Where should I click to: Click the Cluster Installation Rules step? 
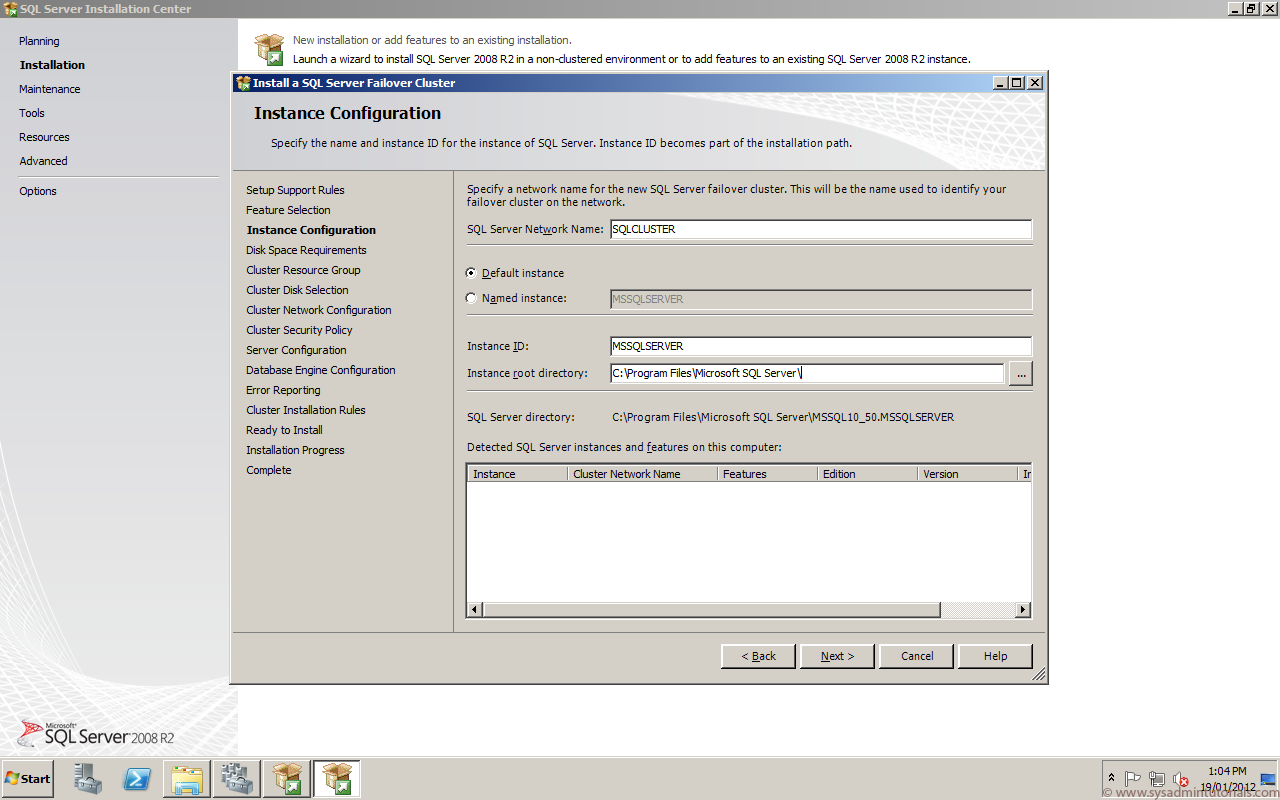[306, 410]
